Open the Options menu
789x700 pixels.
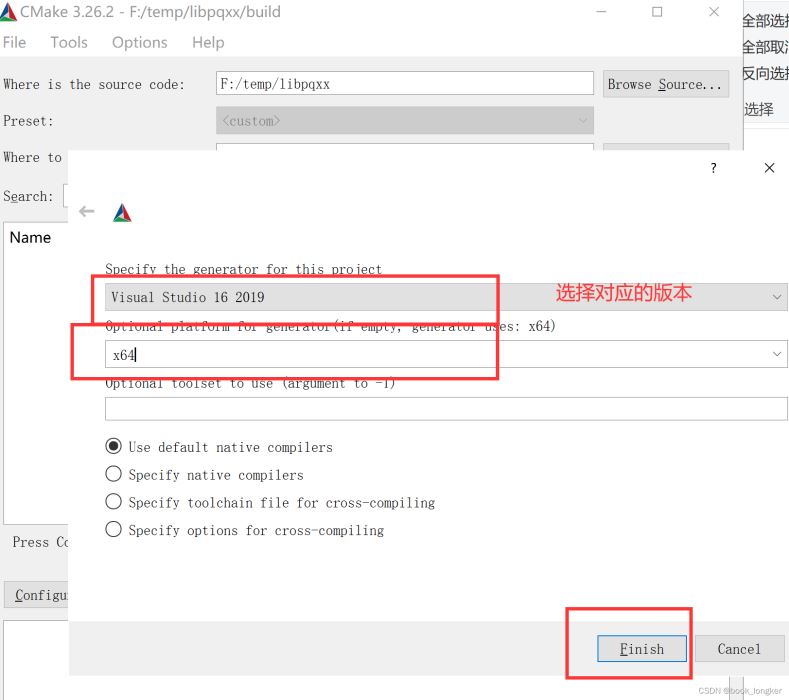click(x=139, y=42)
